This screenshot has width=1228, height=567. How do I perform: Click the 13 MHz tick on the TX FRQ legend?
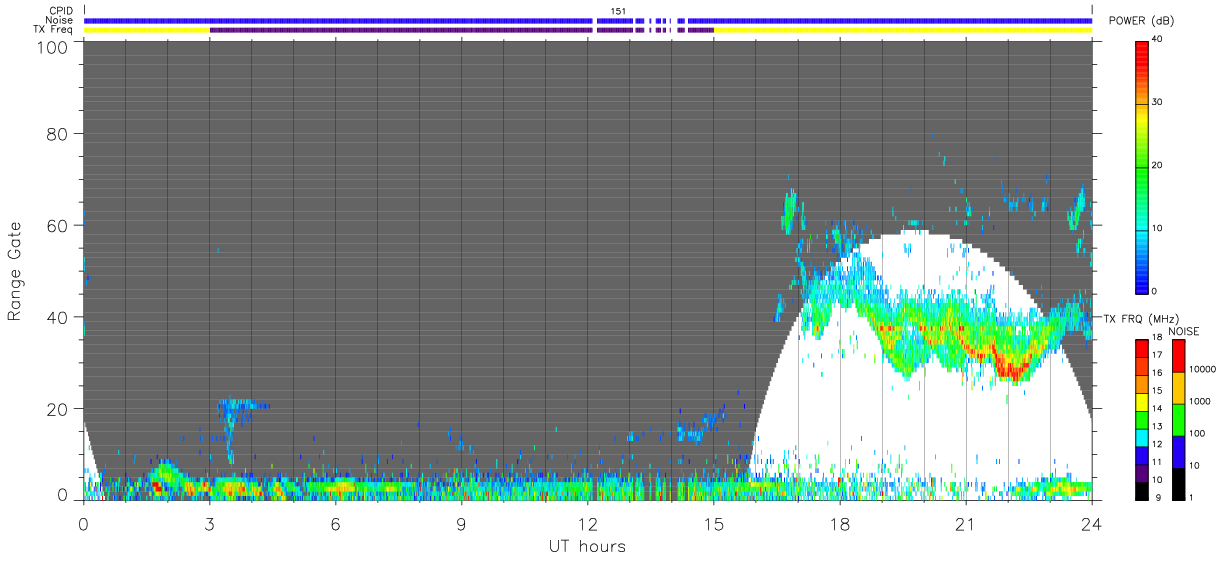[x=1156, y=426]
